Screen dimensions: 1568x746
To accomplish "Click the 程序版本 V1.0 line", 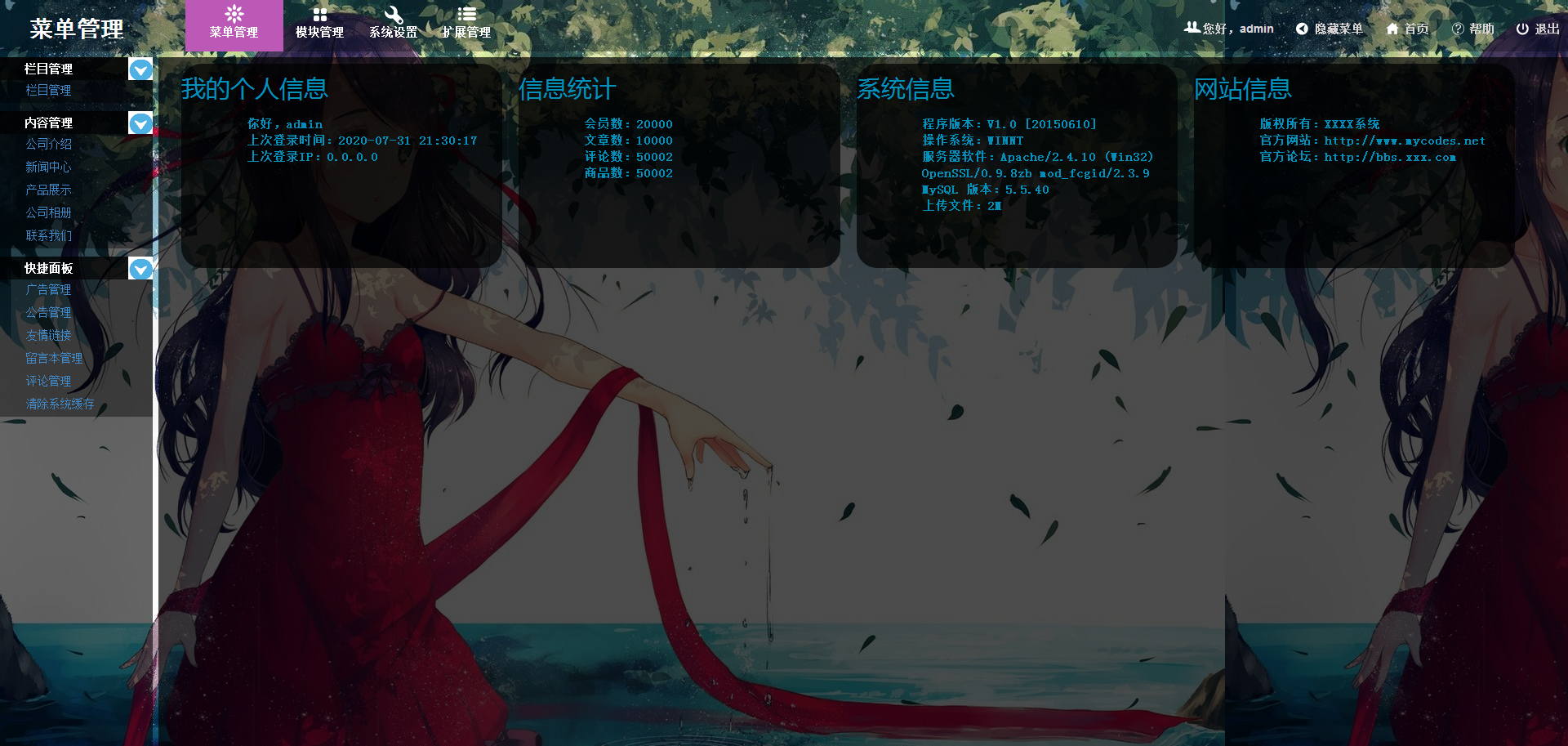I will click(x=1009, y=124).
